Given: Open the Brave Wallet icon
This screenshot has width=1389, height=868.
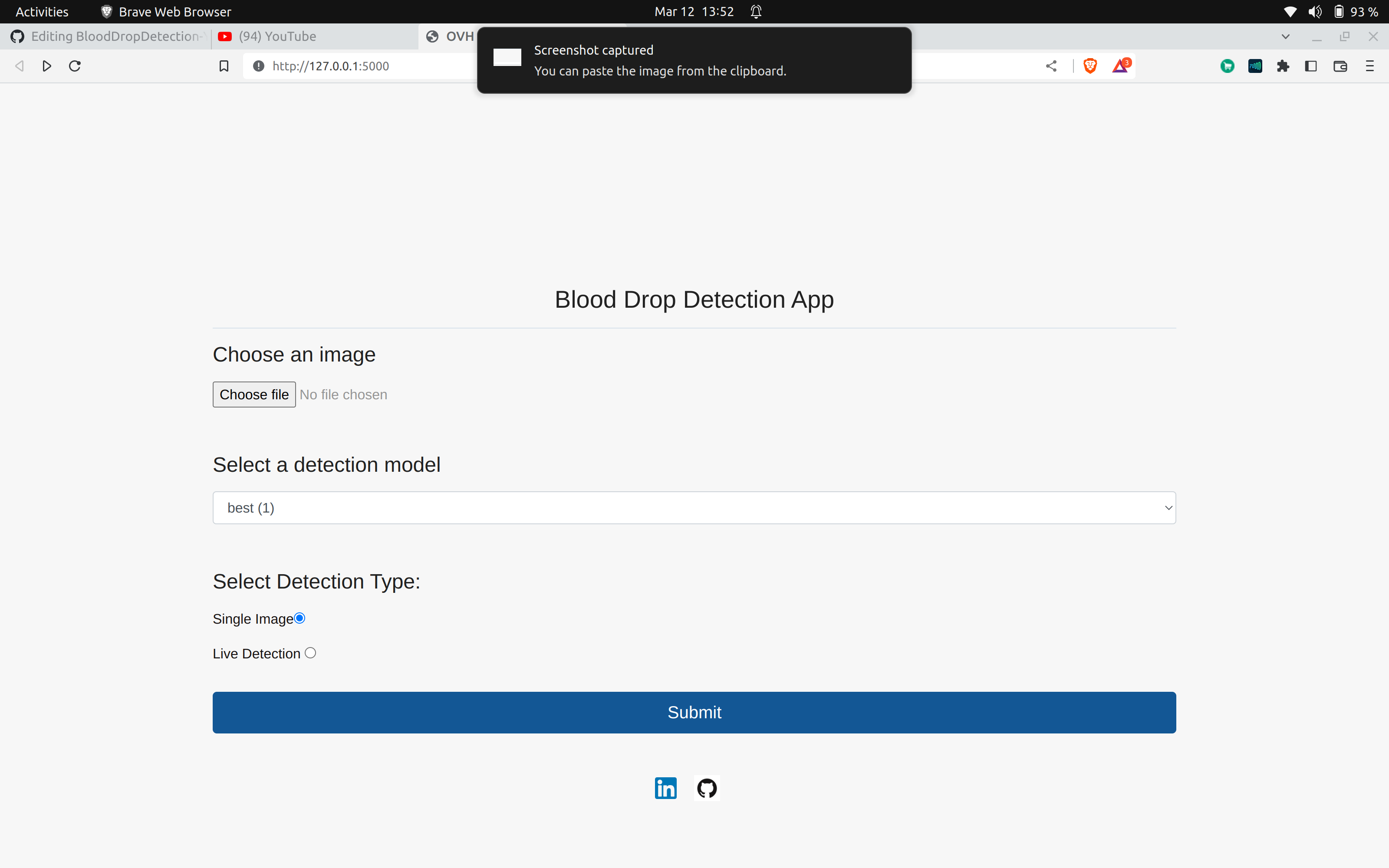Looking at the screenshot, I should pyautogui.click(x=1340, y=66).
